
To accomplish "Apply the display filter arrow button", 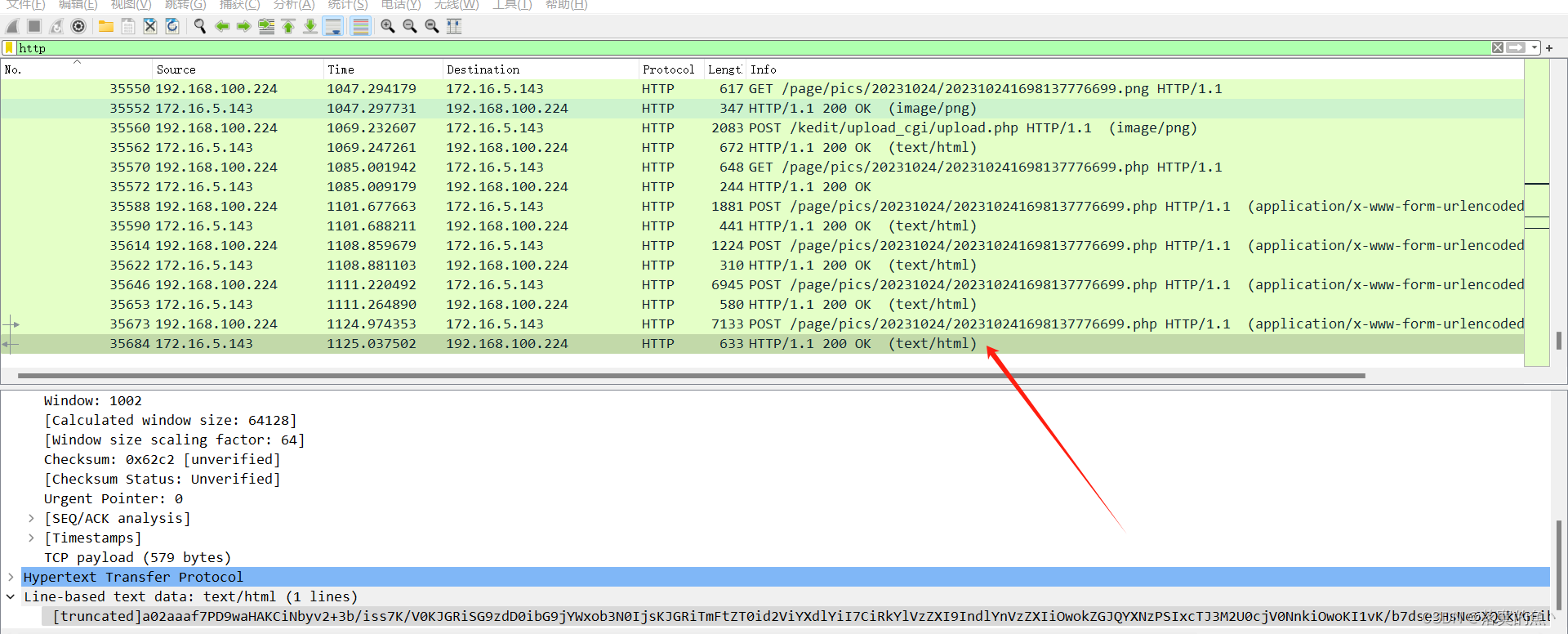I will pyautogui.click(x=1517, y=48).
